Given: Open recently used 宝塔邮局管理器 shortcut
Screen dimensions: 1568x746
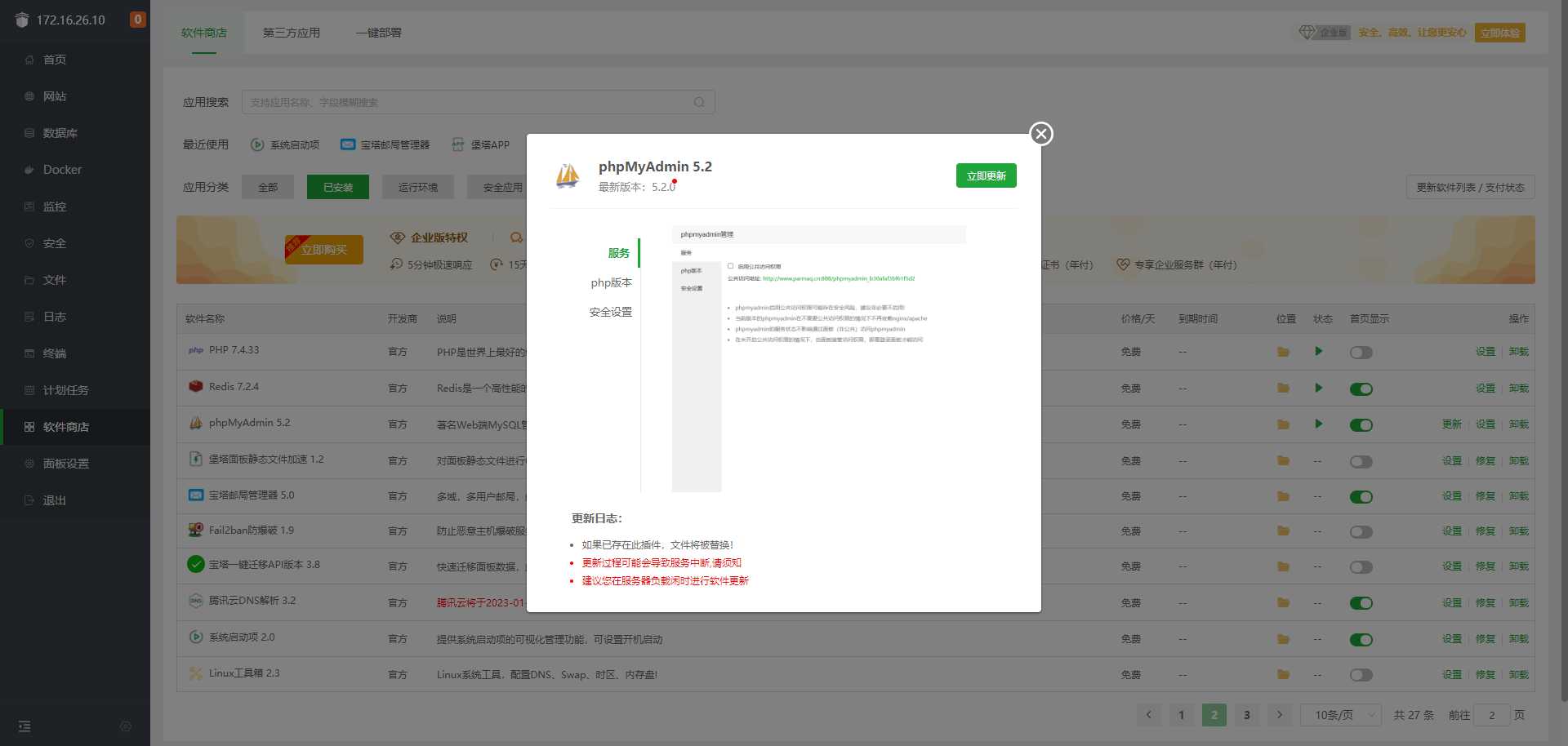Looking at the screenshot, I should pyautogui.click(x=385, y=144).
